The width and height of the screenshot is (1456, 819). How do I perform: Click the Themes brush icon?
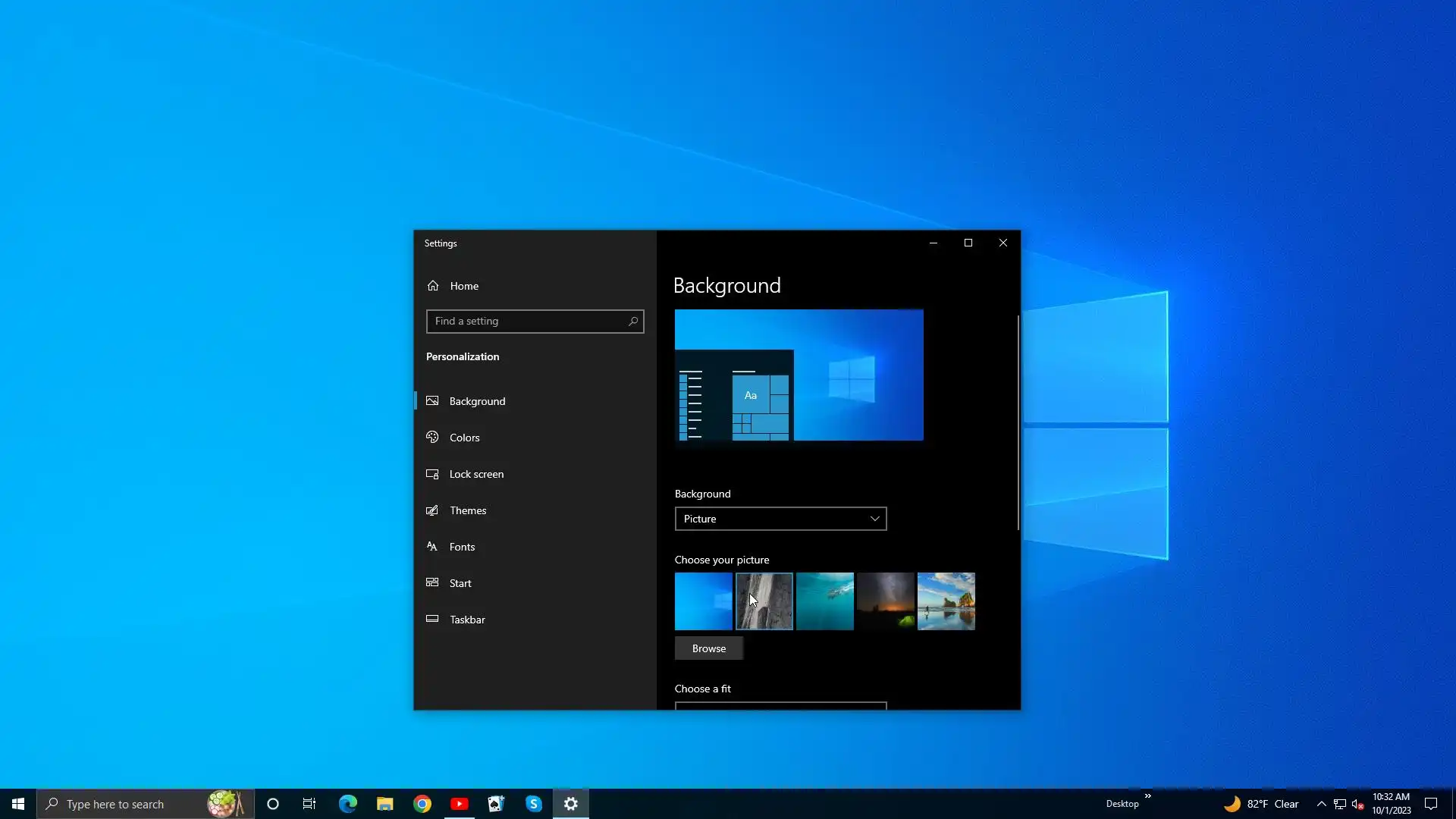tap(432, 510)
